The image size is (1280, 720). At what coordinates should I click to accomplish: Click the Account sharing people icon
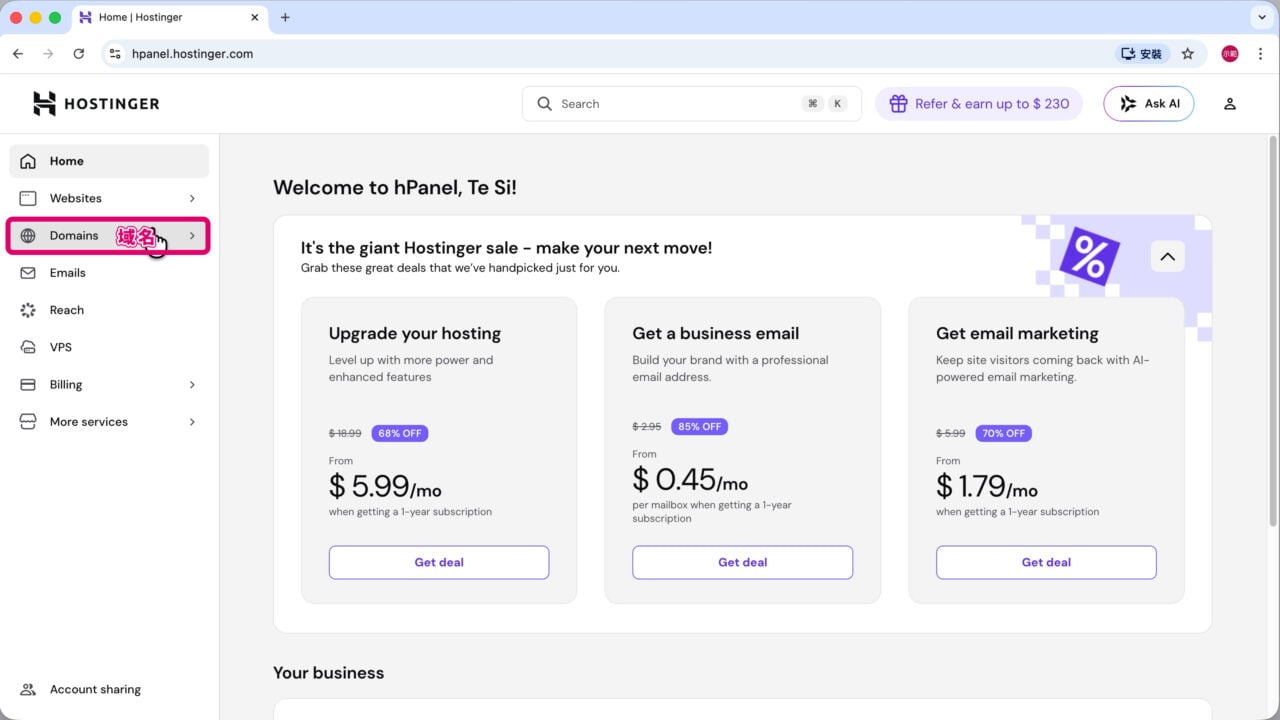tap(28, 689)
